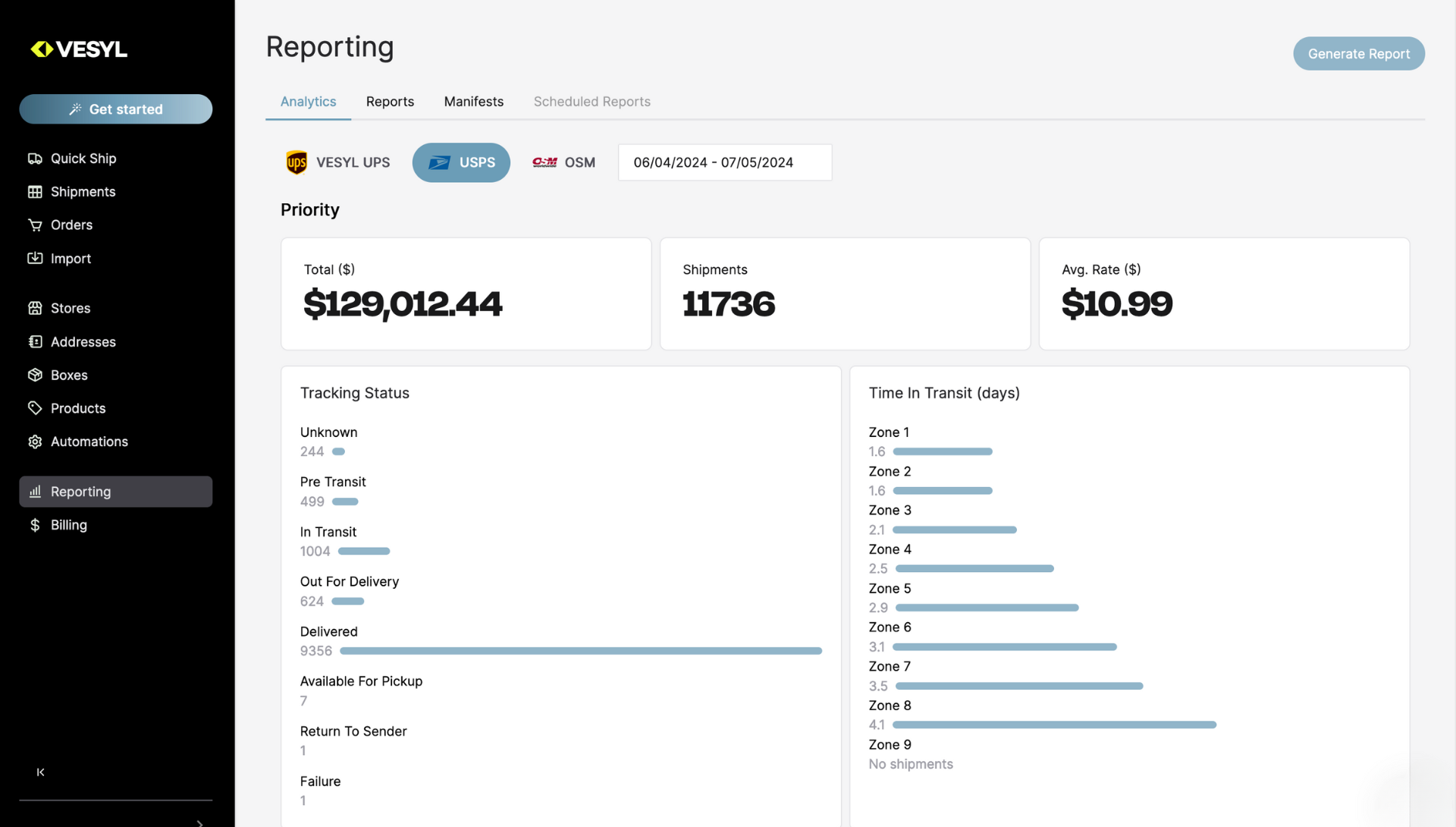Click the Stores storefront icon

pos(35,308)
